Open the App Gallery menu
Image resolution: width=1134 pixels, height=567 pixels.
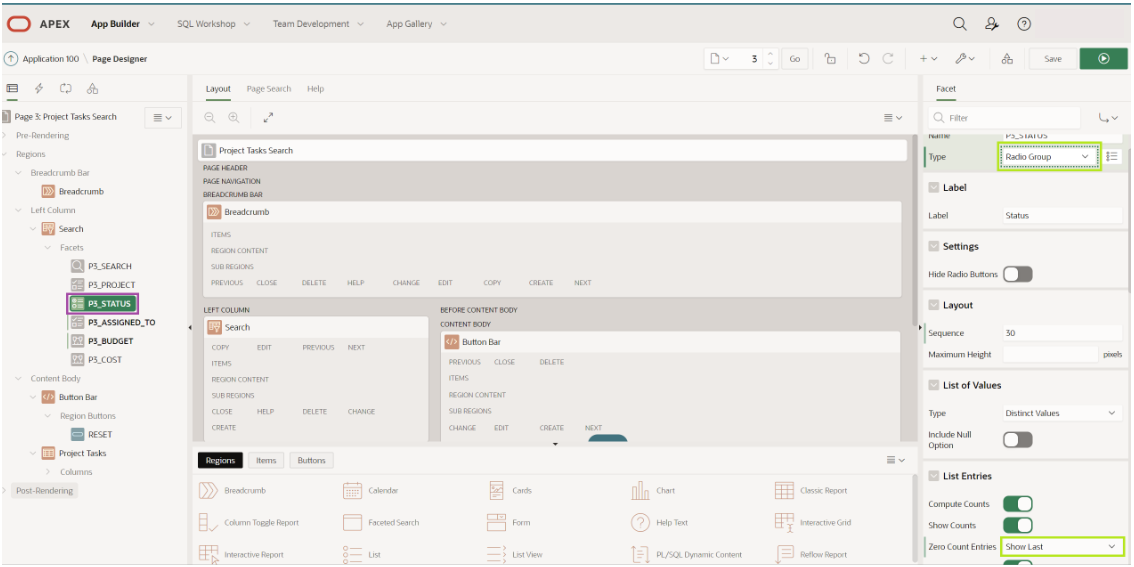416,24
